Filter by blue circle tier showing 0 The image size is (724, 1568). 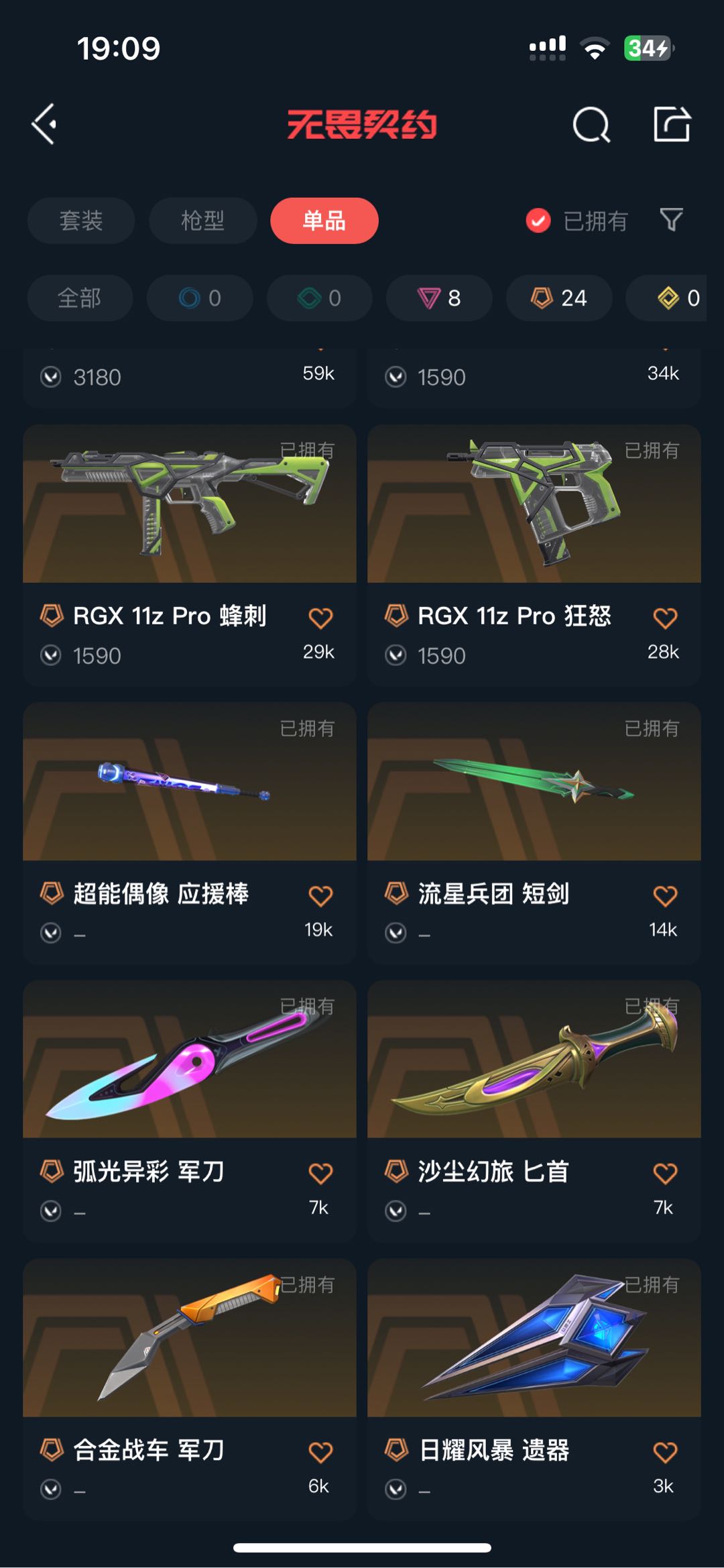[x=200, y=298]
